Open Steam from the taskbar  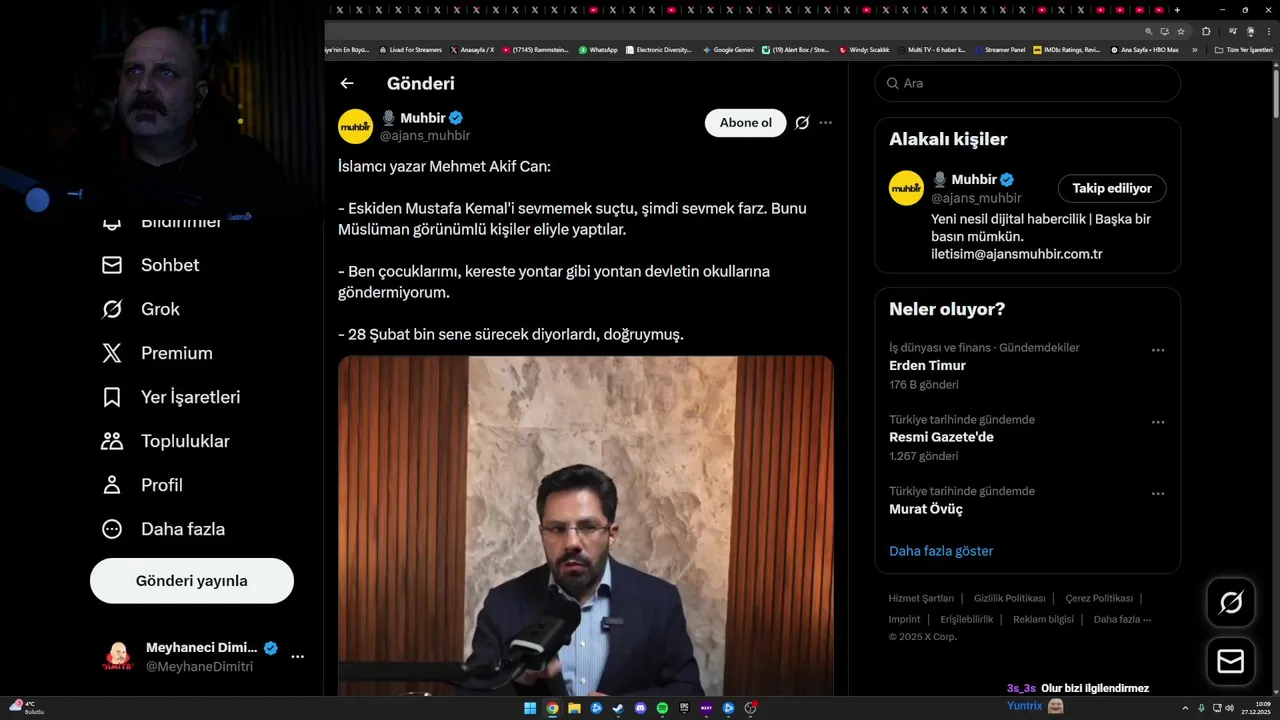[x=618, y=708]
